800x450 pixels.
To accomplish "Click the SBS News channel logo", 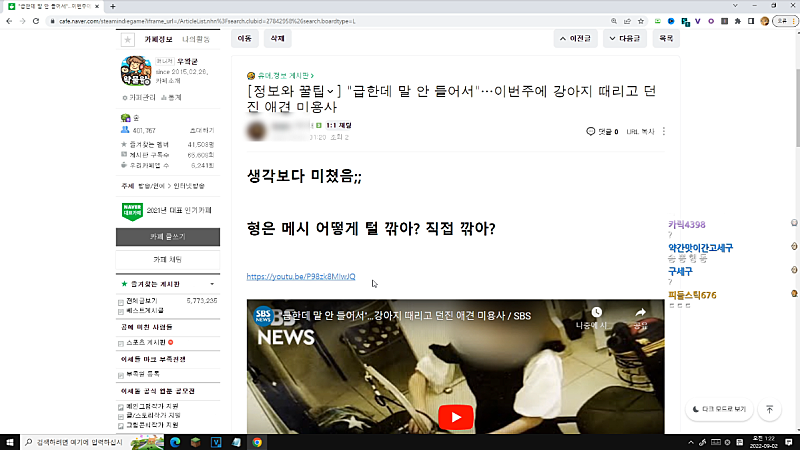I will click(x=263, y=316).
